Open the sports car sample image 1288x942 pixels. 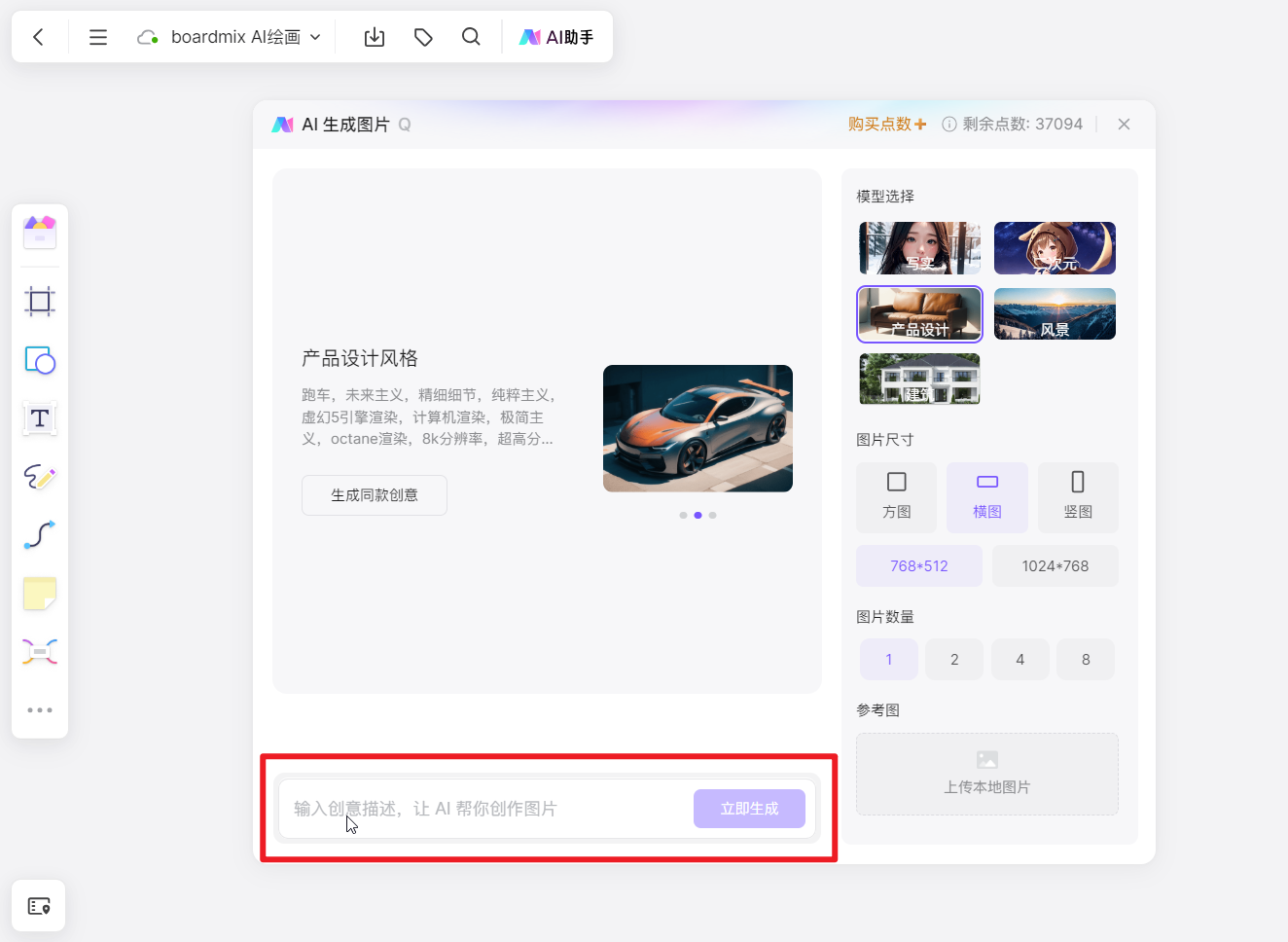(x=698, y=428)
